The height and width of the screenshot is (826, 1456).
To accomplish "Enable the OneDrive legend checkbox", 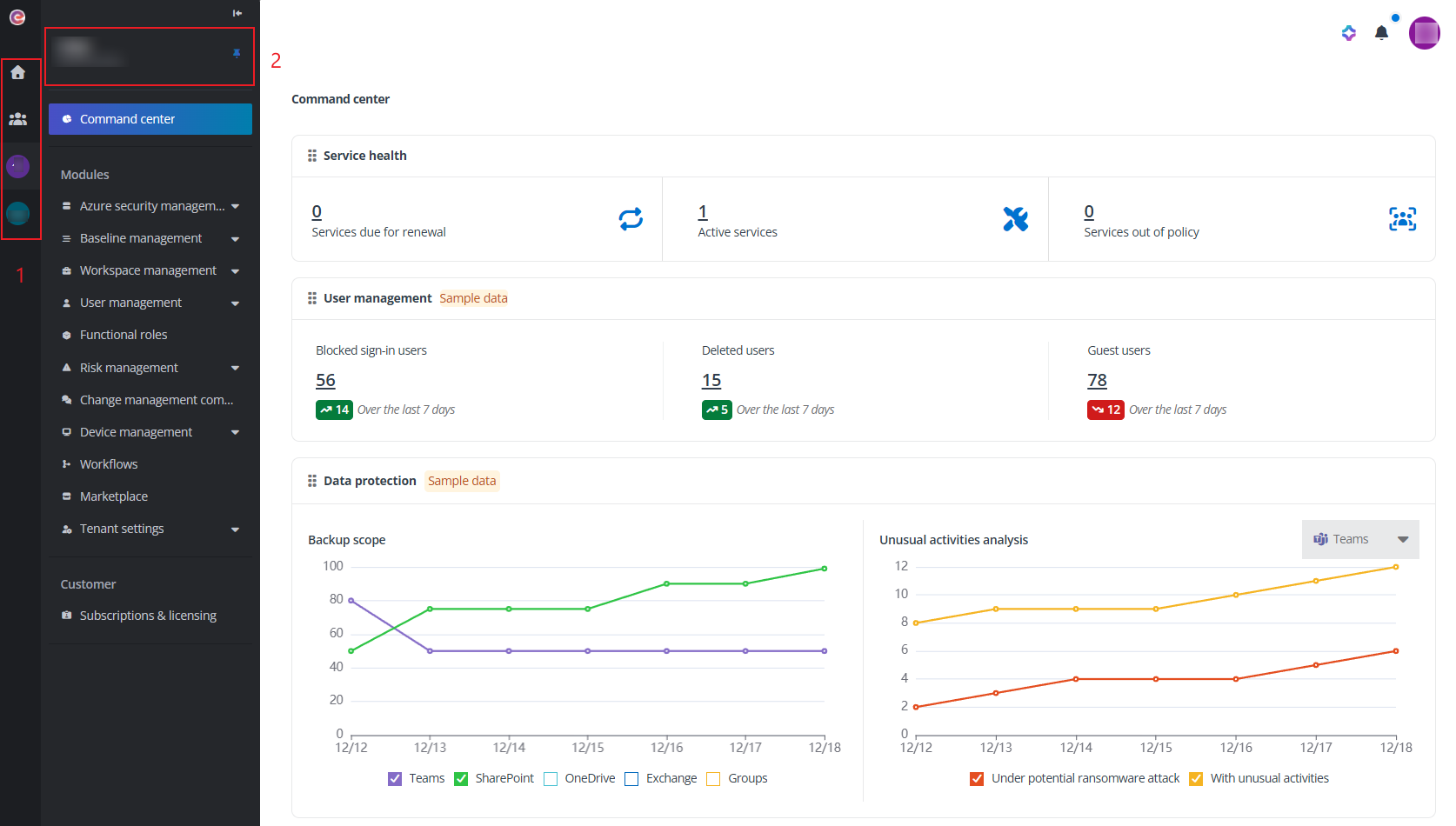I will pos(551,779).
